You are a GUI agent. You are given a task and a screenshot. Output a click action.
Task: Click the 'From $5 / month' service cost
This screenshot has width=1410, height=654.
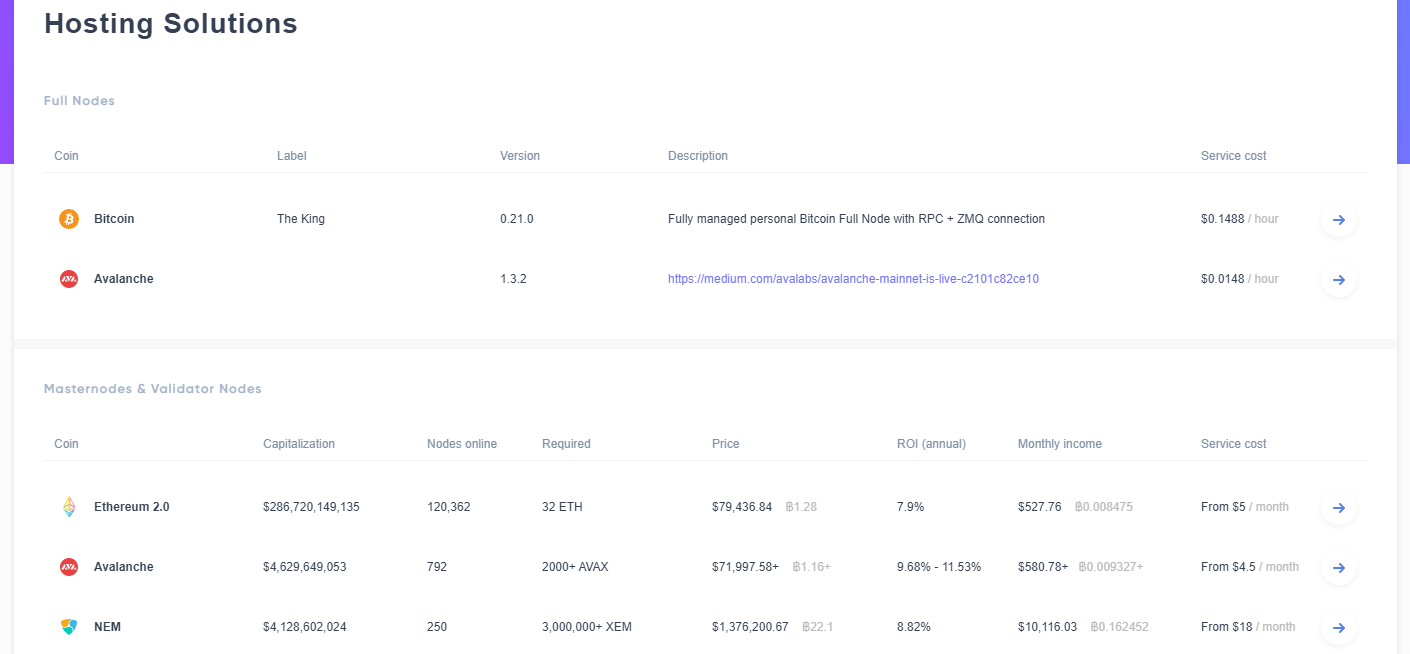(1245, 507)
